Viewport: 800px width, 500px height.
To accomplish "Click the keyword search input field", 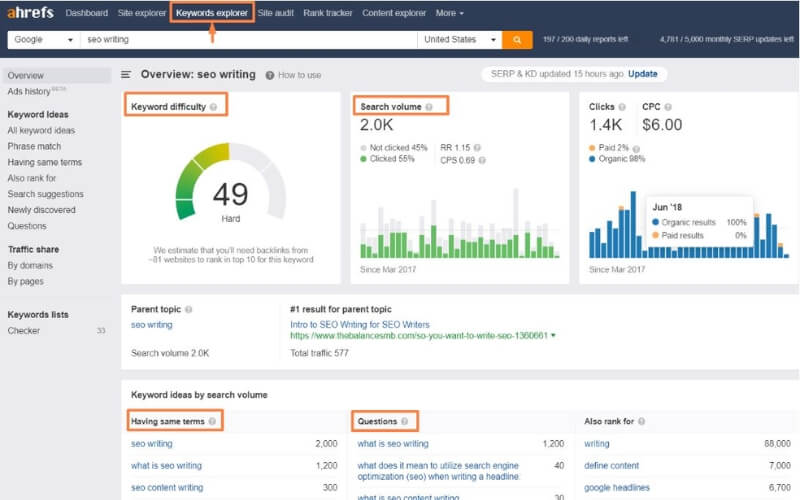I will (250, 40).
